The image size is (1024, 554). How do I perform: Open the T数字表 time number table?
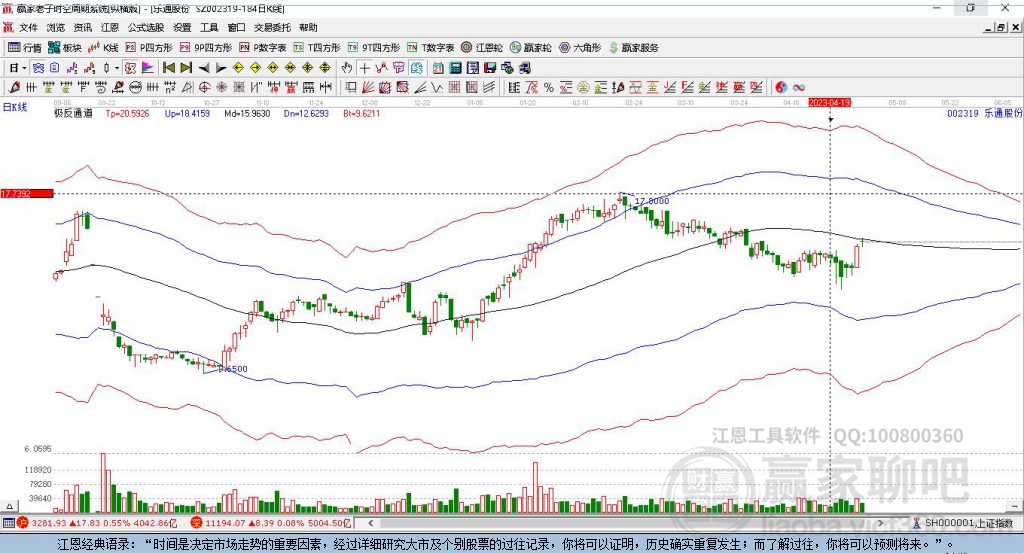pos(430,48)
